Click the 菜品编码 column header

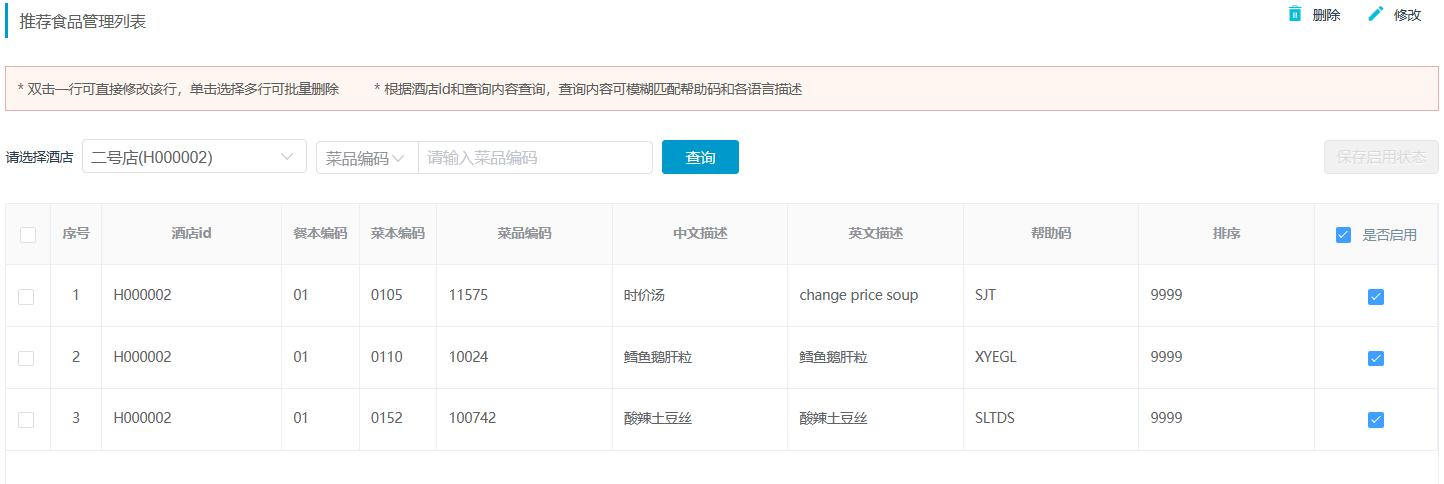point(524,234)
